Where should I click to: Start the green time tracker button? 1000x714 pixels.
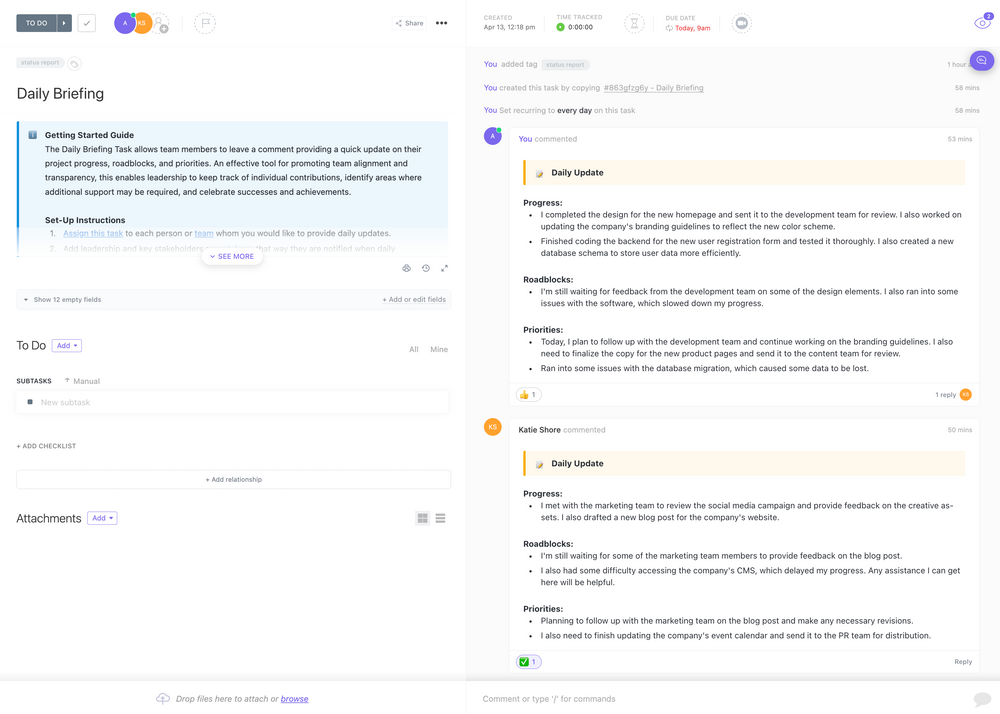(x=560, y=28)
